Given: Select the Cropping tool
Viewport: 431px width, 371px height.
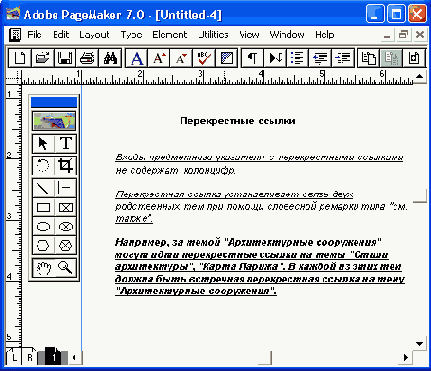Looking at the screenshot, I should pos(66,165).
